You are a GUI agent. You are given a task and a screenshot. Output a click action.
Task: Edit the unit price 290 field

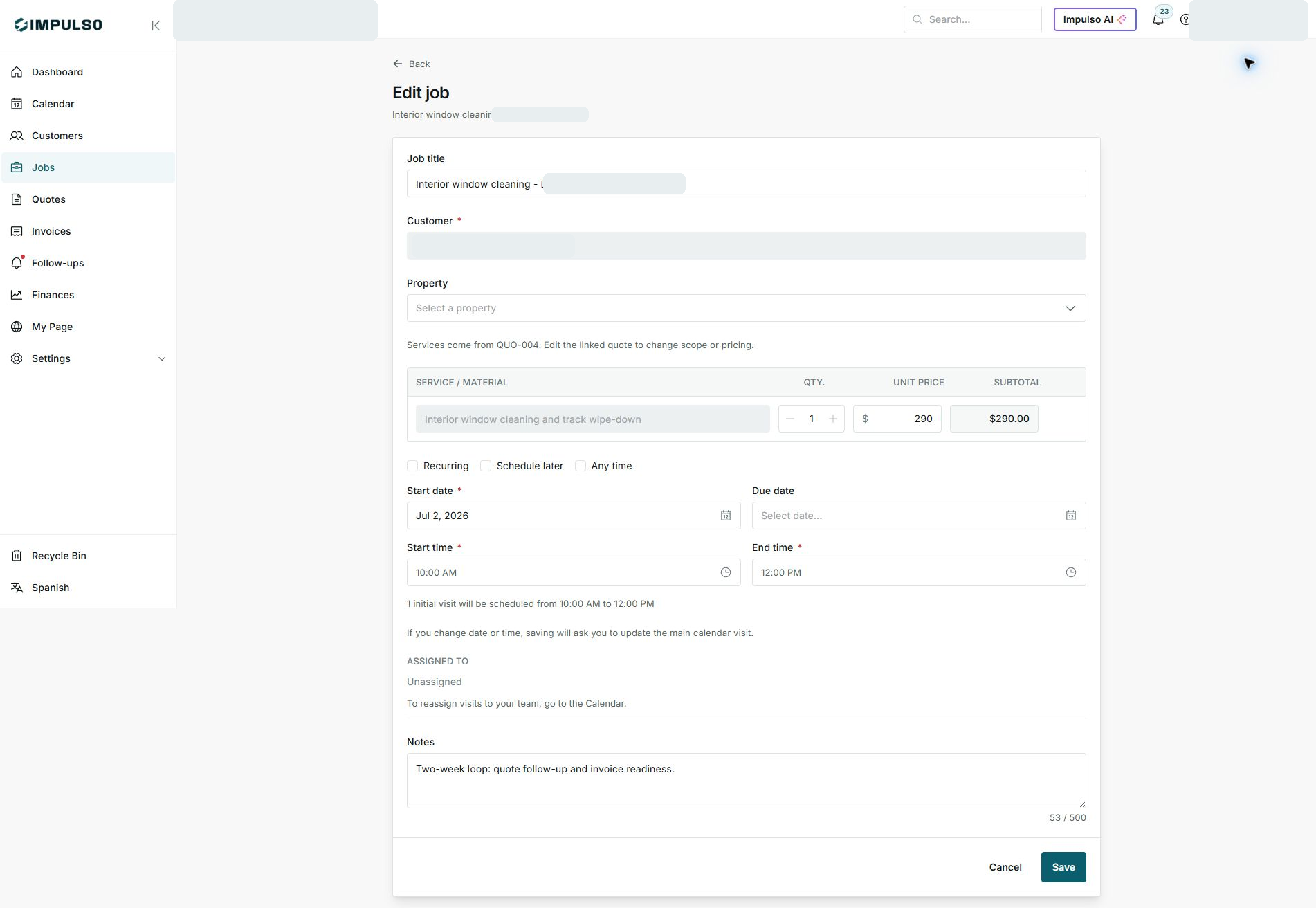897,419
